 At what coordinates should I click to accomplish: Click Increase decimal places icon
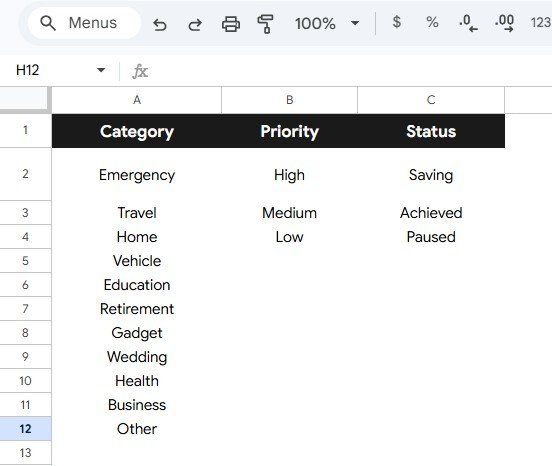[504, 23]
